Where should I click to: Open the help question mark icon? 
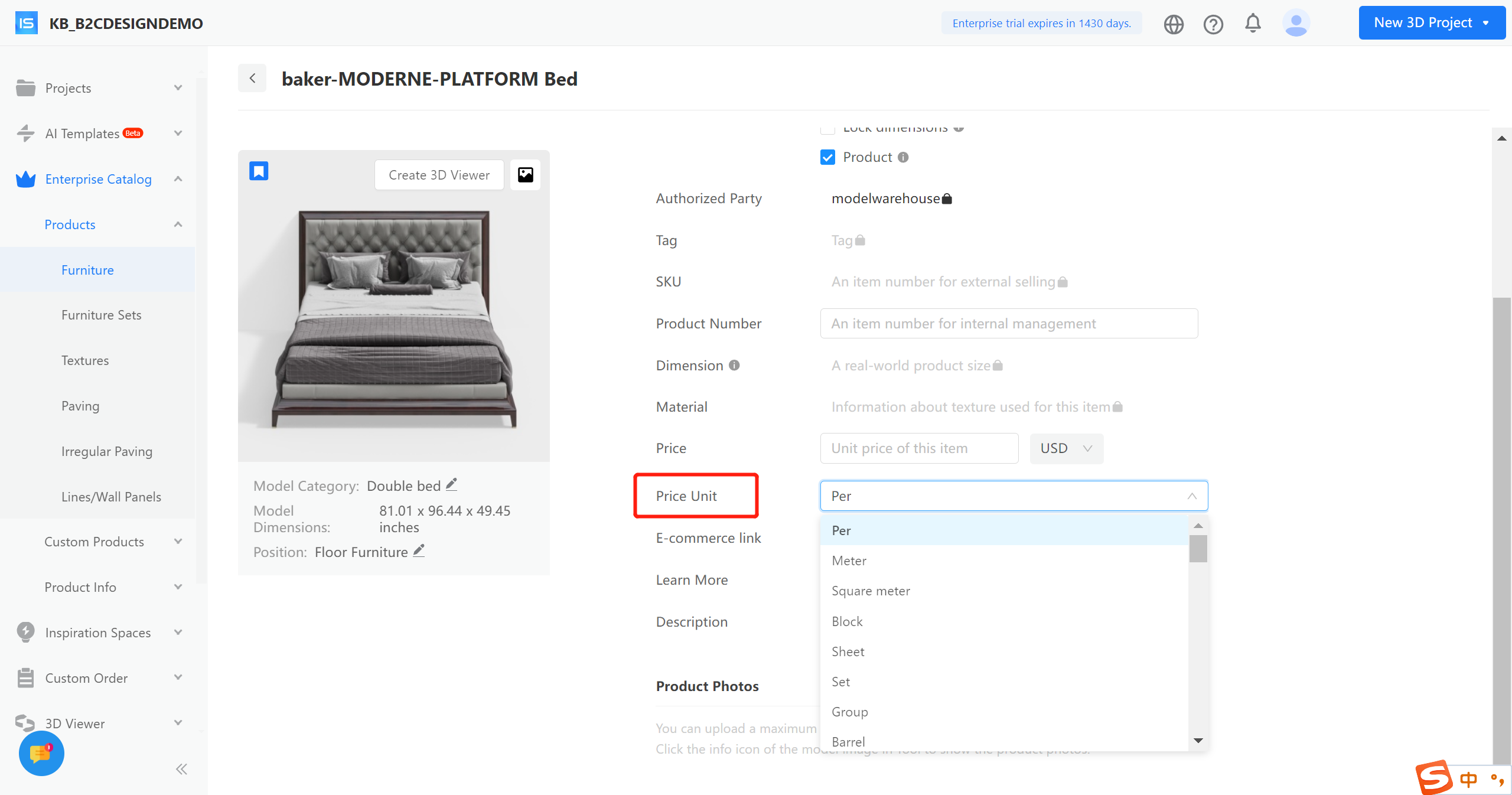[1213, 24]
